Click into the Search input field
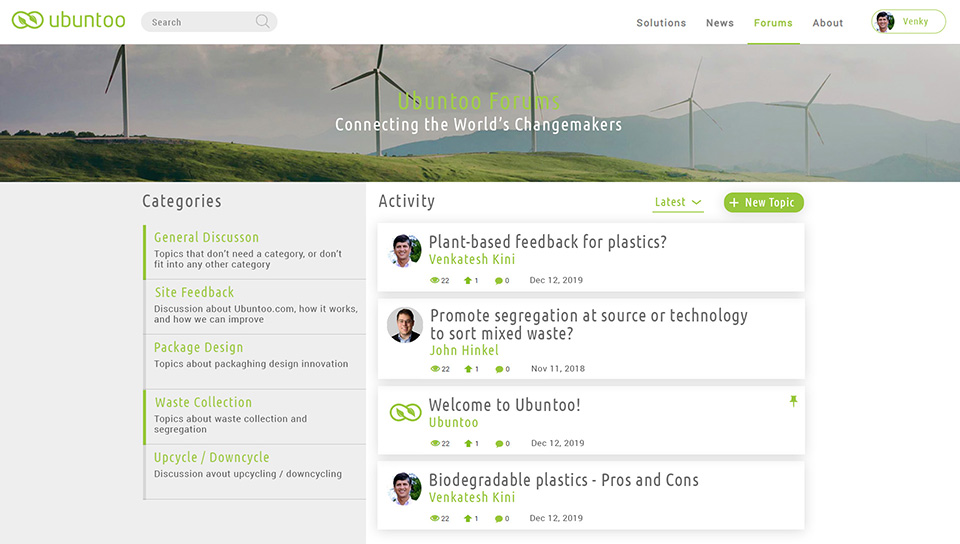This screenshot has width=960, height=544. coord(202,21)
